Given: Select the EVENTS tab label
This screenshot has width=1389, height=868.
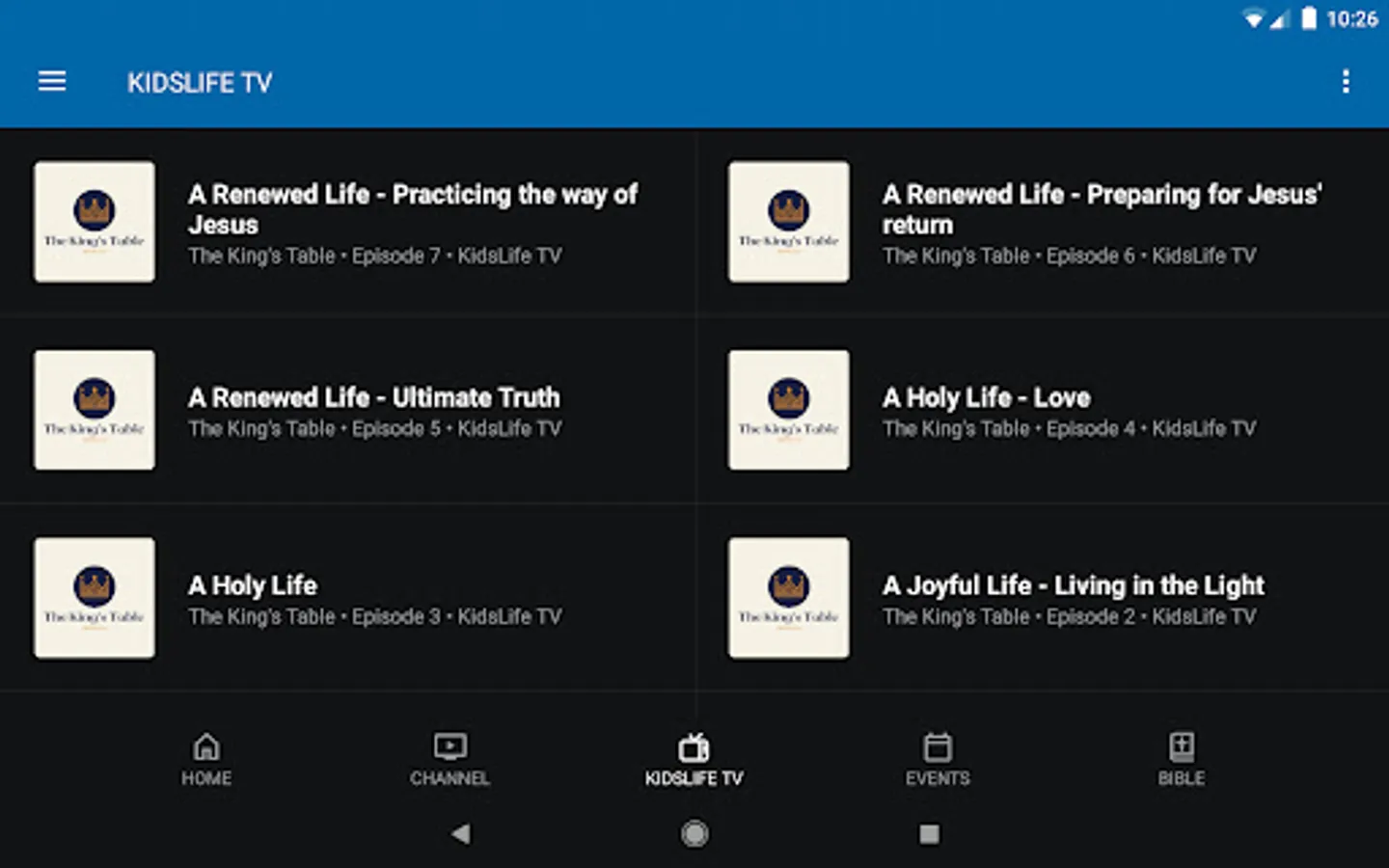Looking at the screenshot, I should pyautogui.click(x=938, y=778).
